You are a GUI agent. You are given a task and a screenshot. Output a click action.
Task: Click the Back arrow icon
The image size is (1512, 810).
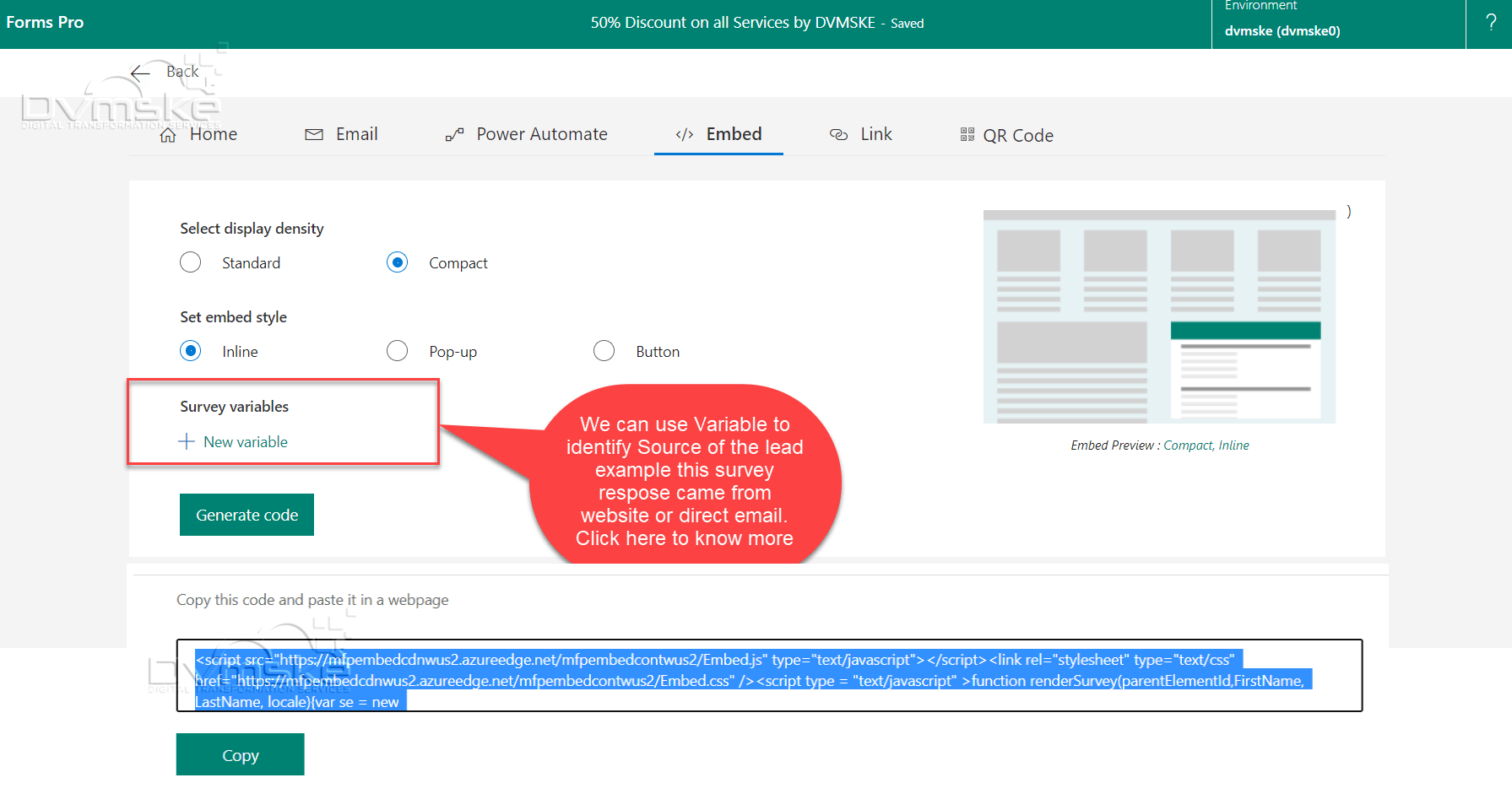coord(140,73)
